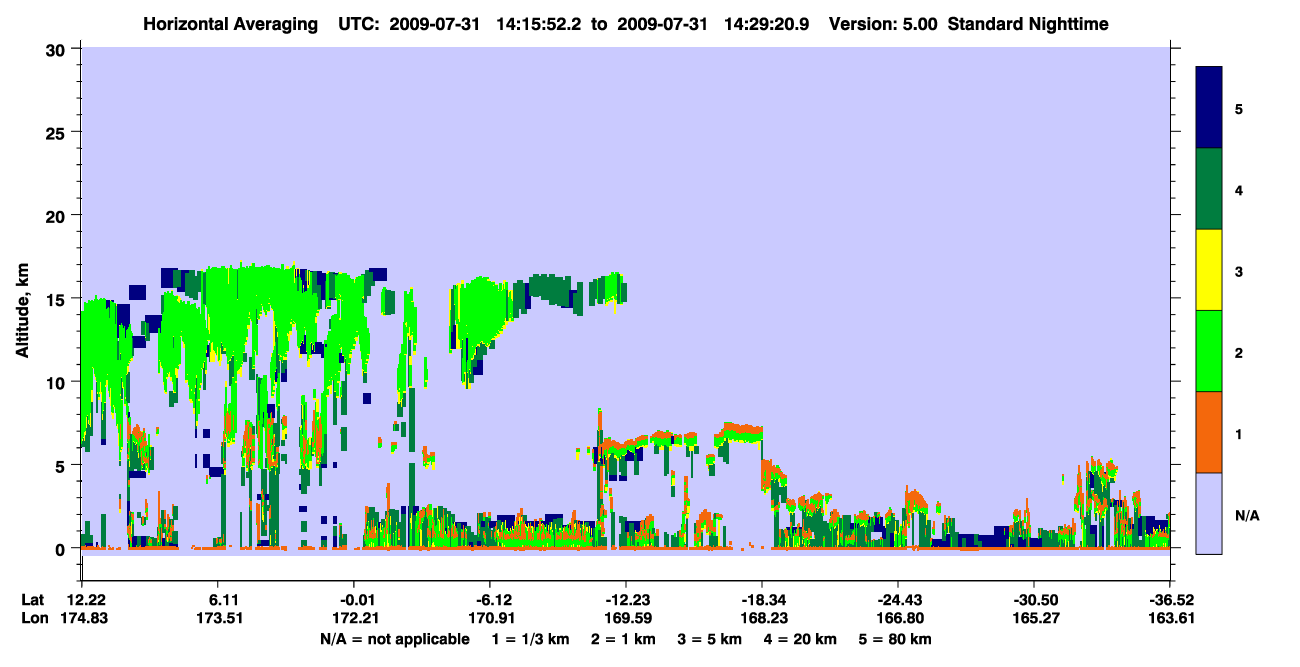Click the start time '14:15:52.2' in title

(541, 24)
